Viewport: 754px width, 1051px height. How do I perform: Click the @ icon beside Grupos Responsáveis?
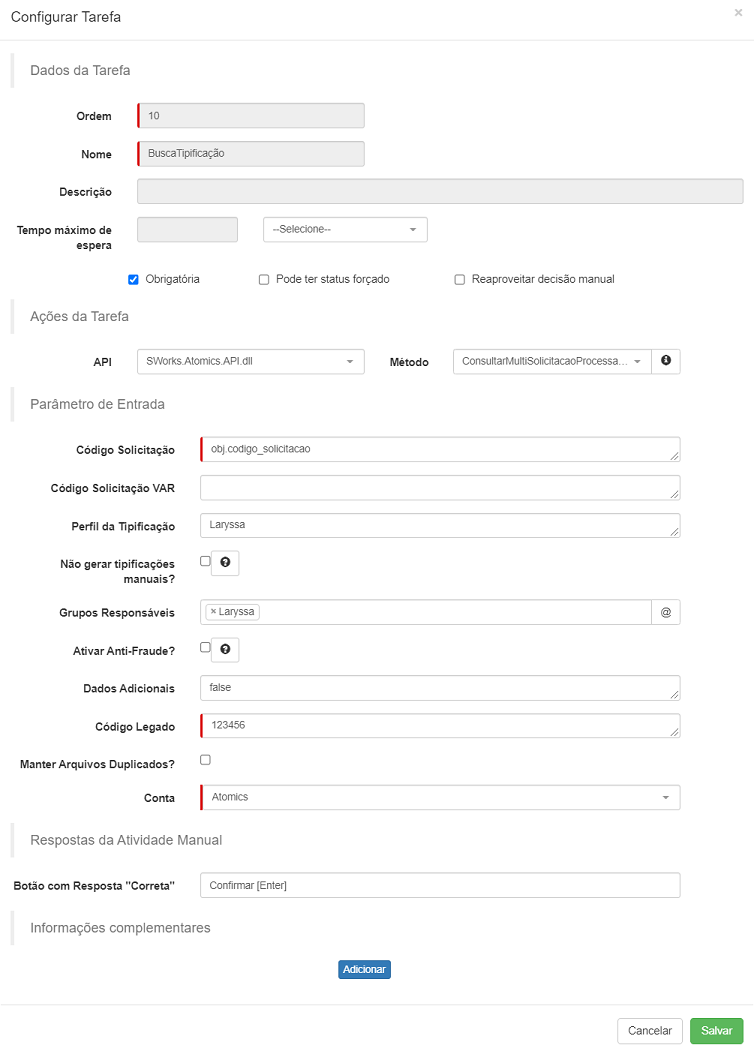666,612
